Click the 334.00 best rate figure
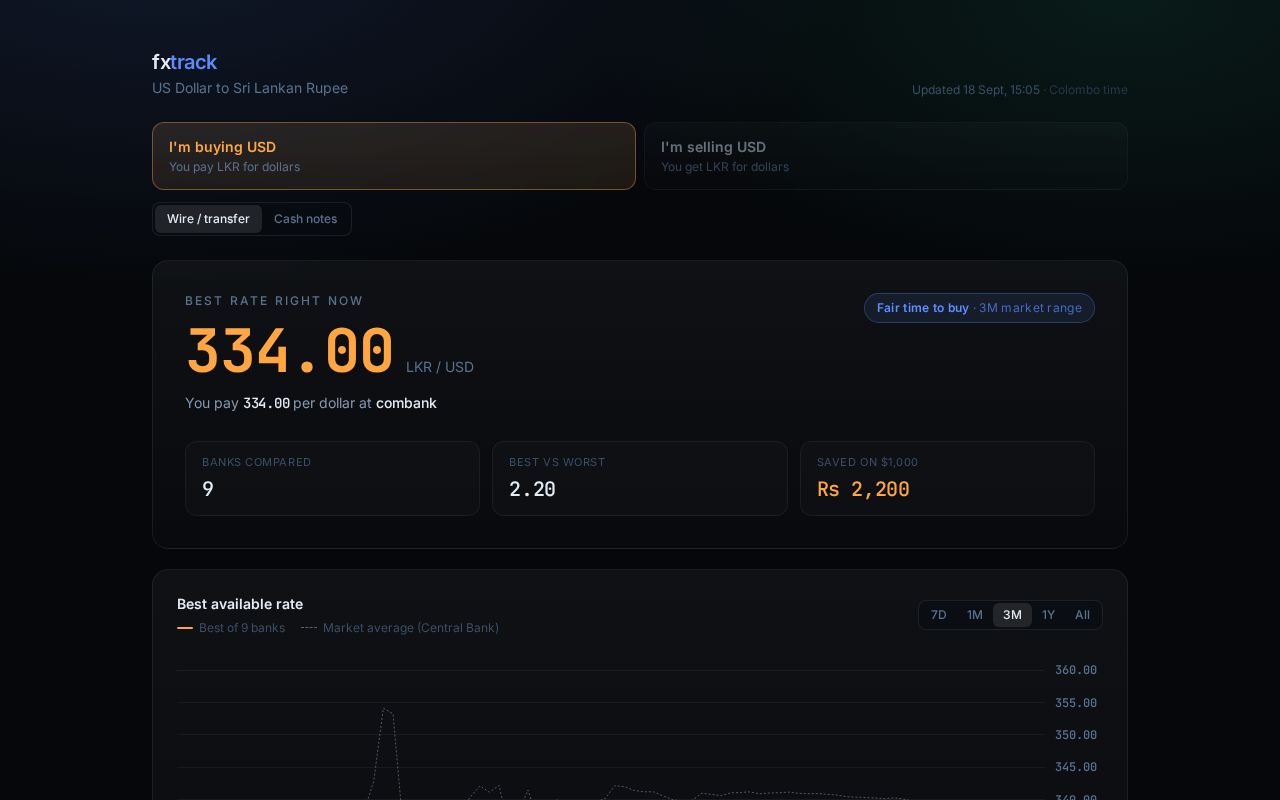Image resolution: width=1280 pixels, height=800 pixels. (290, 351)
